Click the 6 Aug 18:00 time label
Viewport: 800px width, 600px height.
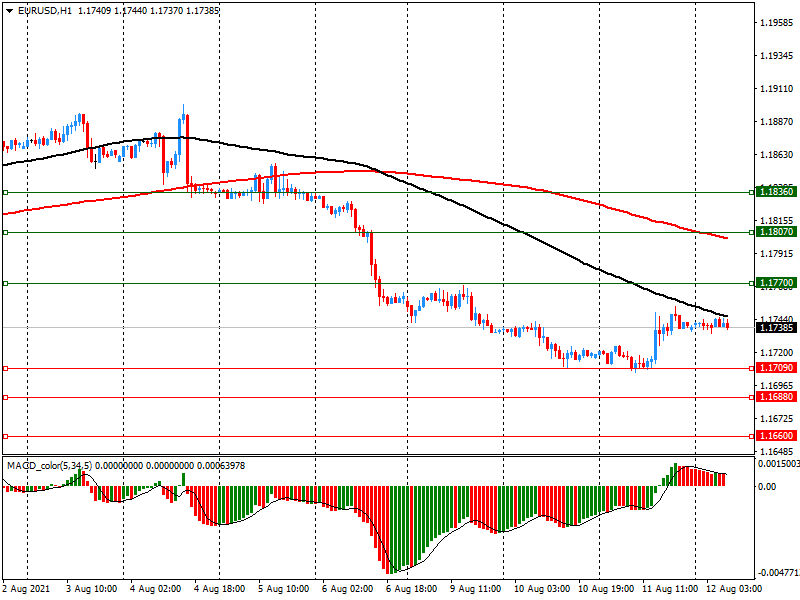click(411, 589)
